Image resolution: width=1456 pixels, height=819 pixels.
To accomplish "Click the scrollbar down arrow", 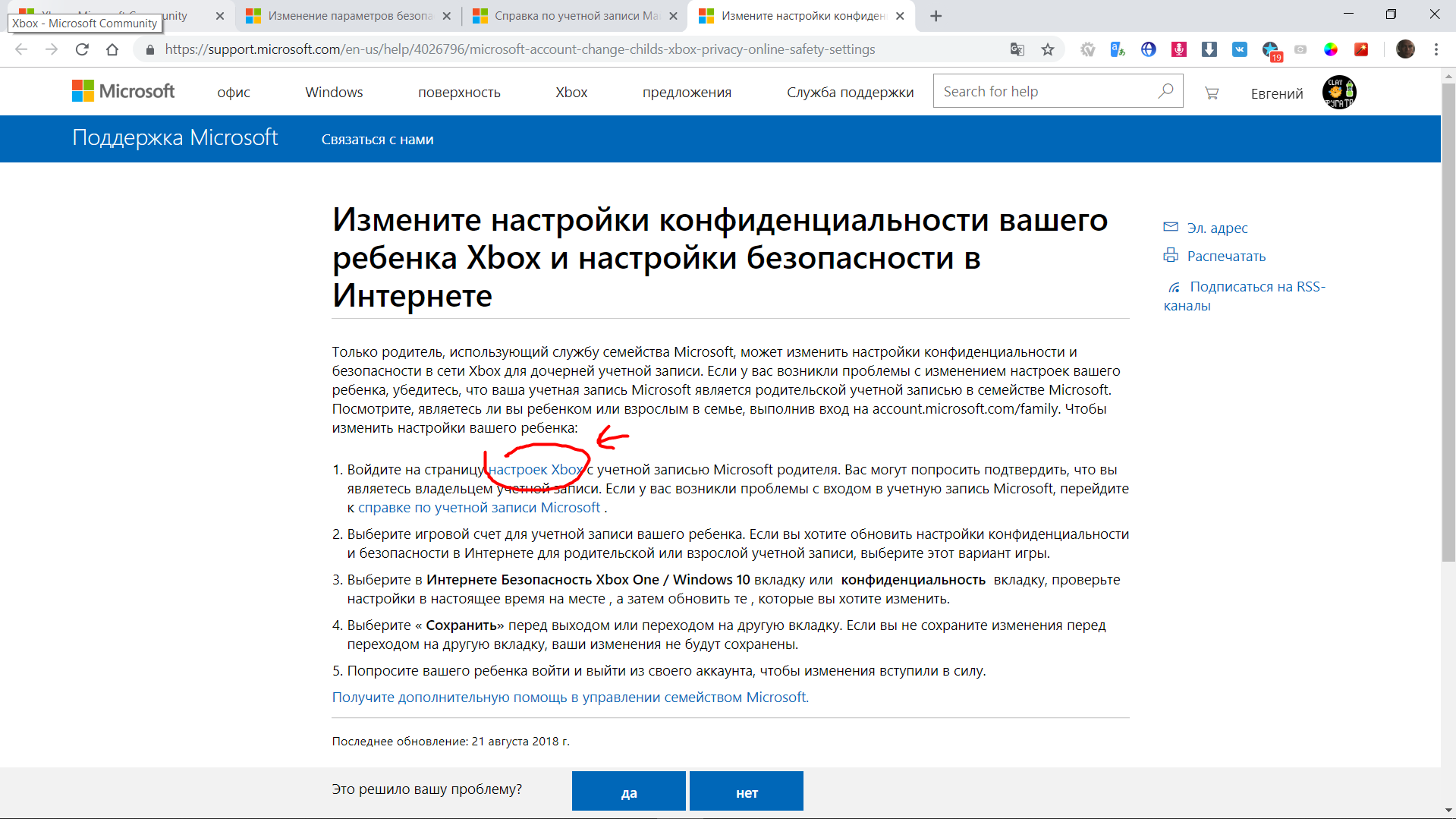I will (1448, 811).
